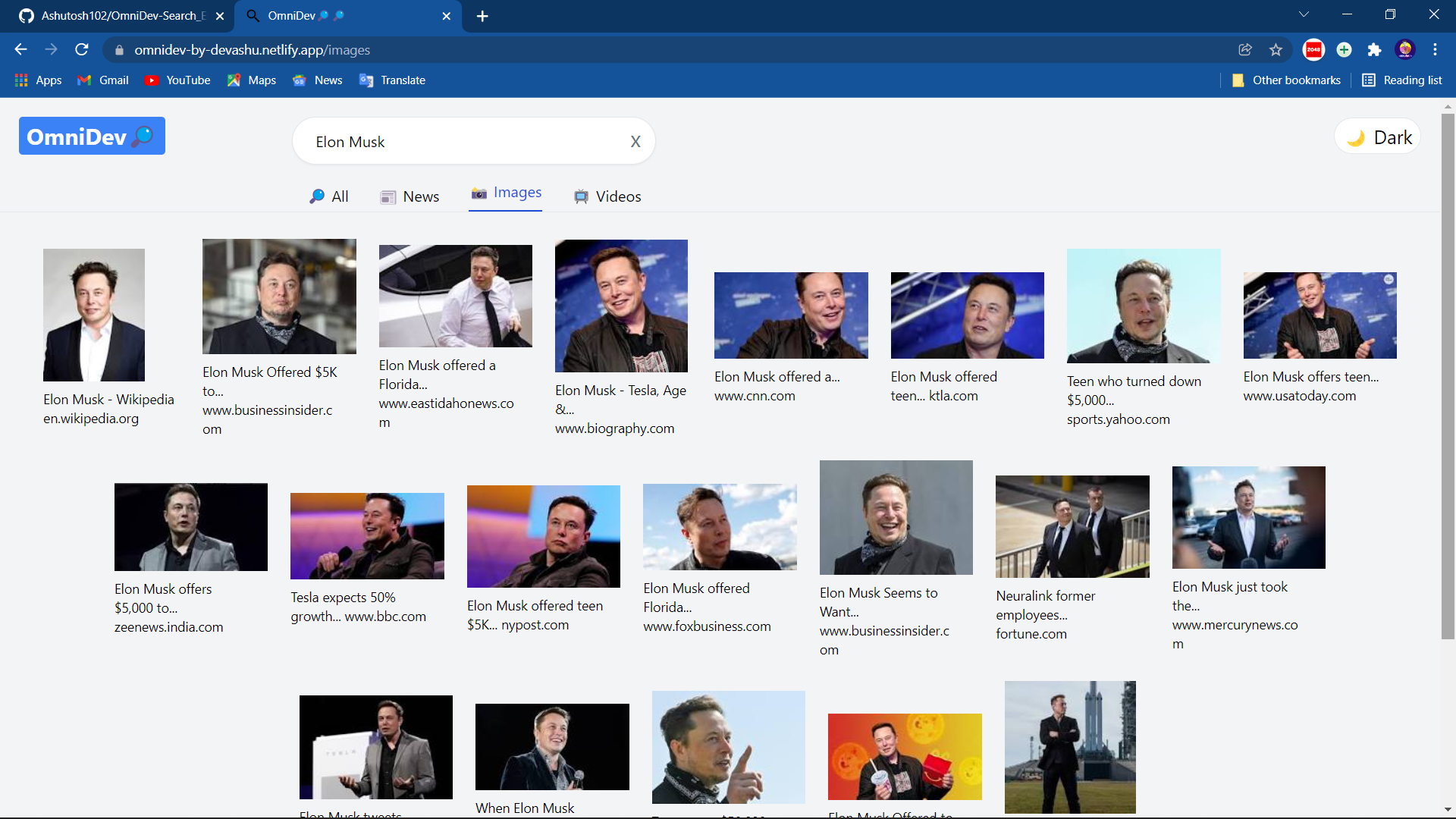Reload the page
Screen dimensions: 1456x819
pos(82,50)
